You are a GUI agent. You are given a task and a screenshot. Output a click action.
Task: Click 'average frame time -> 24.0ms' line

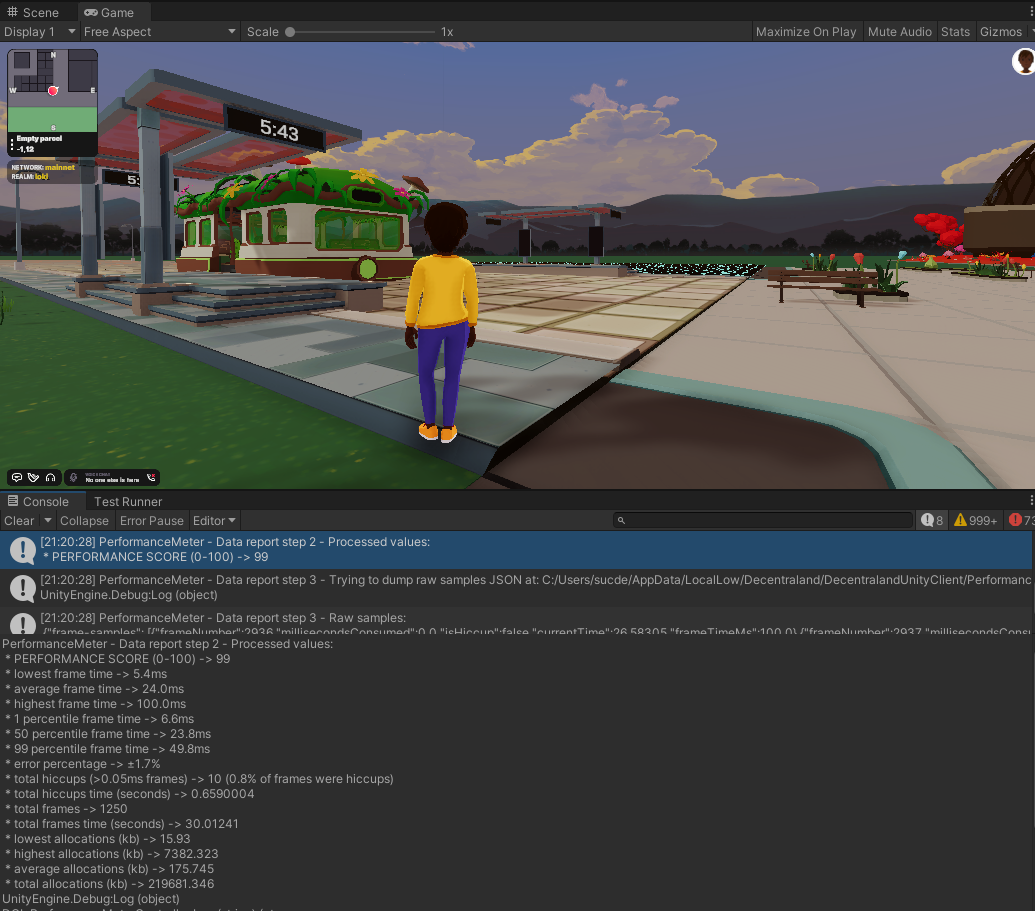(x=94, y=689)
